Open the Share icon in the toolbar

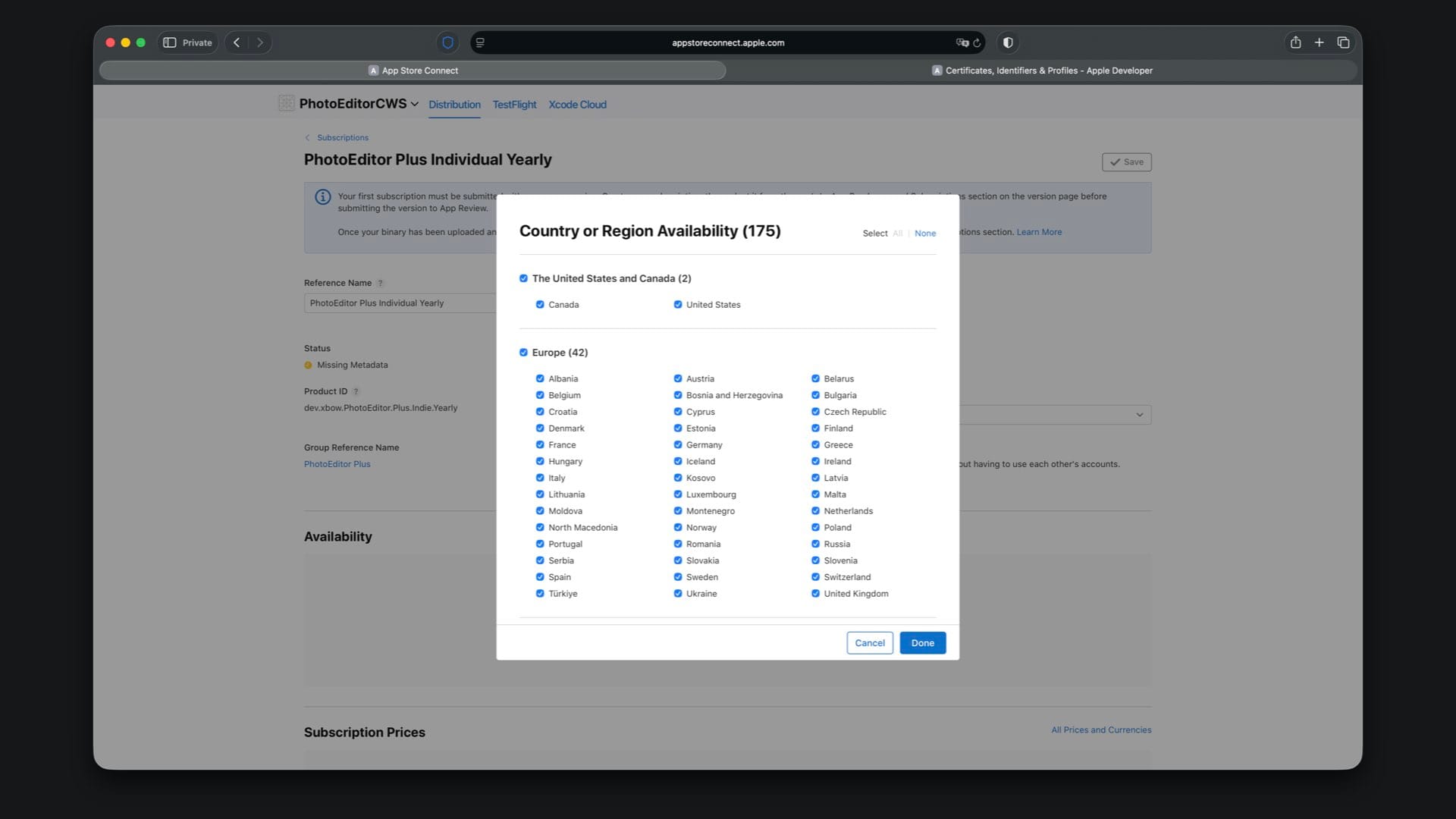pos(1295,42)
